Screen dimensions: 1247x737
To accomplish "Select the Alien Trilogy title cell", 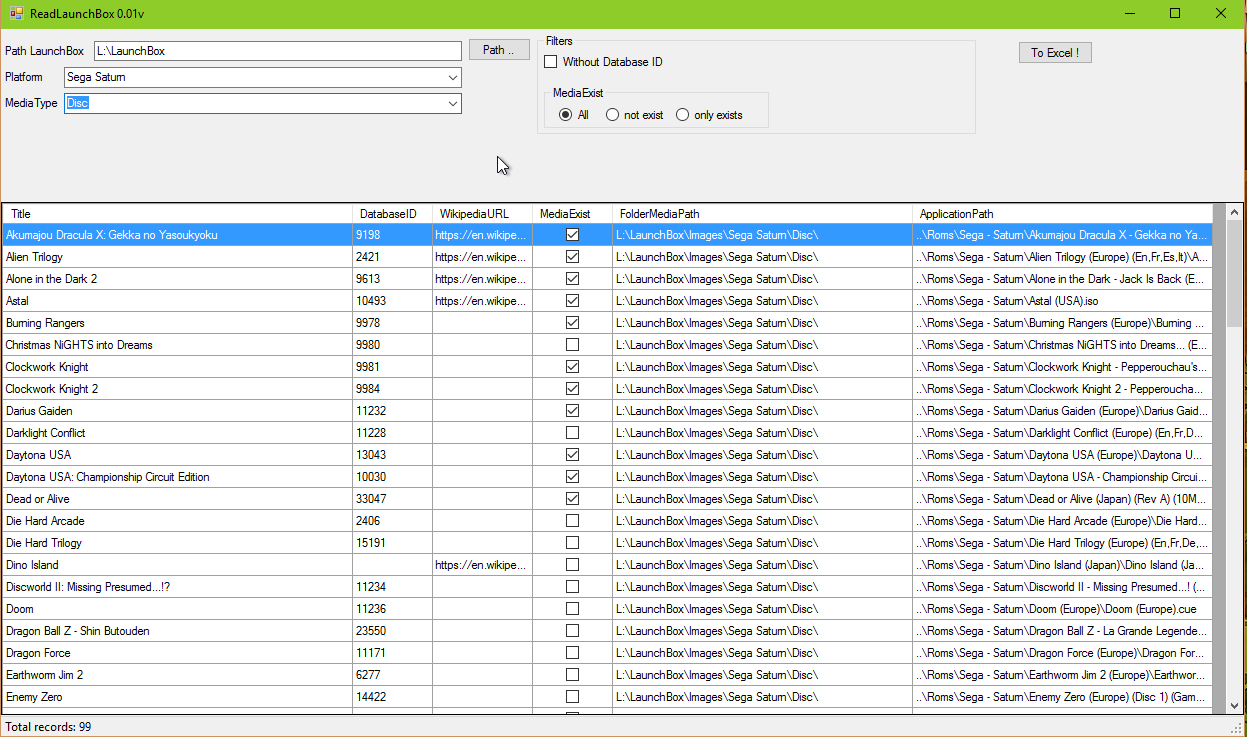I will [177, 257].
